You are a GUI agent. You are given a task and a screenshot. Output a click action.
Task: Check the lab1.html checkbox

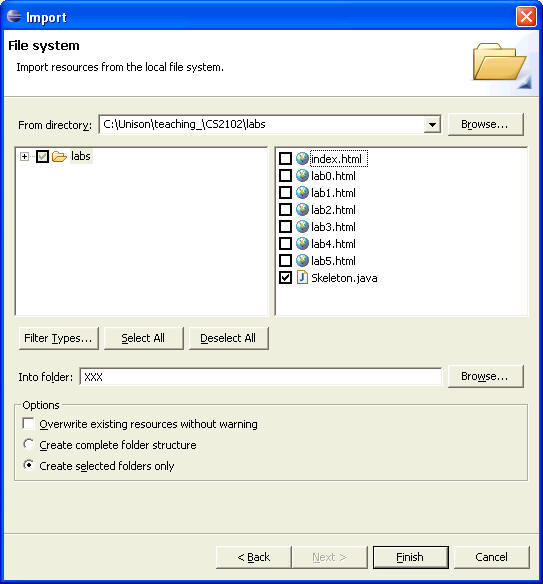tap(285, 193)
